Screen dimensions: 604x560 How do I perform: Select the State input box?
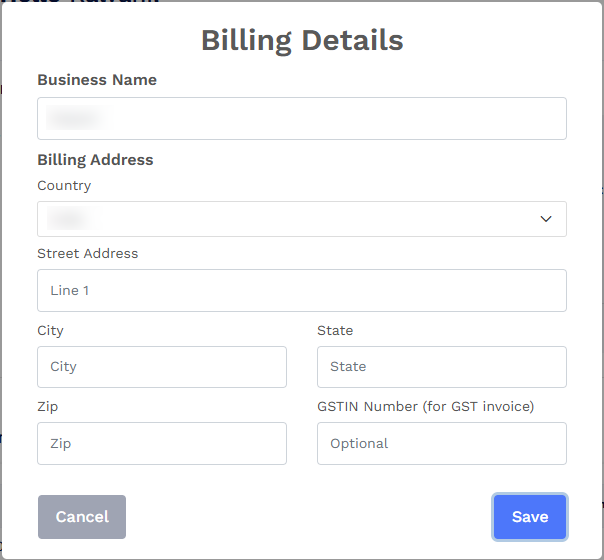coord(442,367)
